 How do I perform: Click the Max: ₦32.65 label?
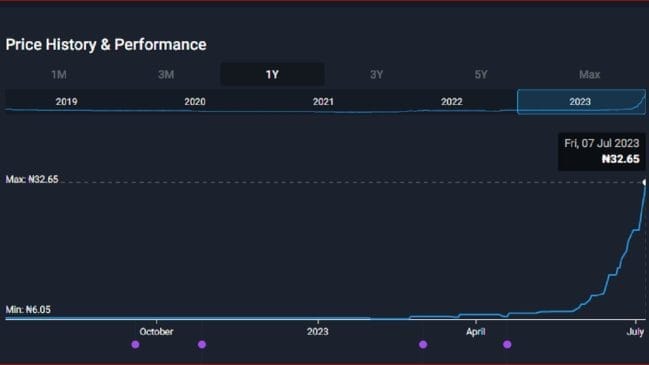[x=32, y=179]
